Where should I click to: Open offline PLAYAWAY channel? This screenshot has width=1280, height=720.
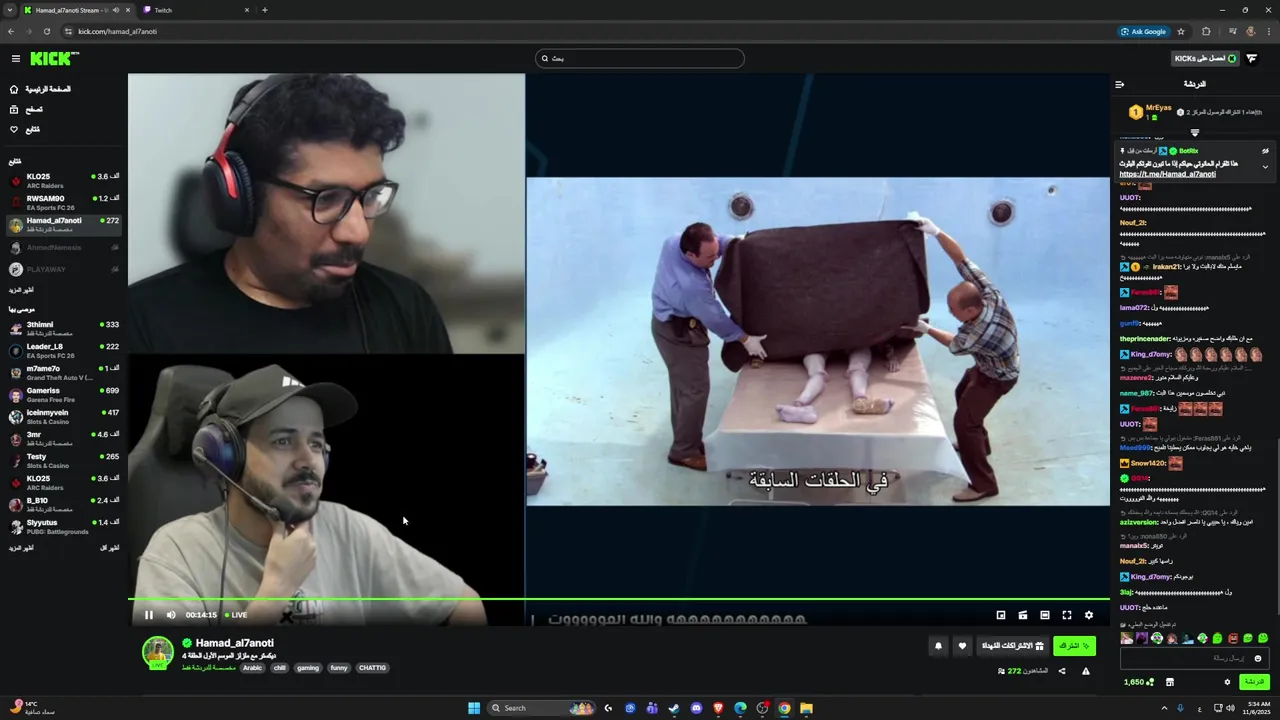(x=64, y=269)
